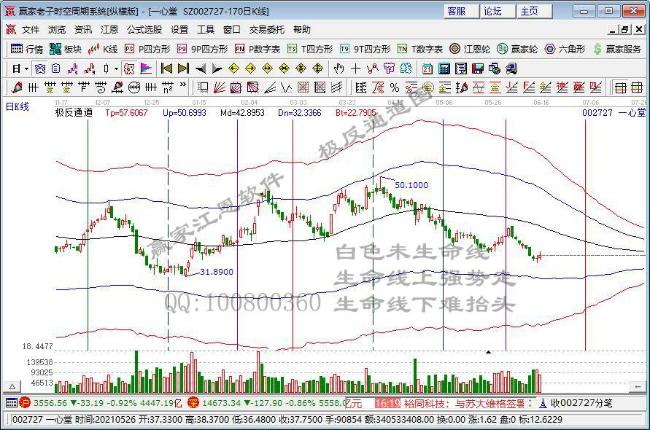This screenshot has width=650, height=430.
Task: Select the percent retracement tool
Action: click(x=394, y=87)
